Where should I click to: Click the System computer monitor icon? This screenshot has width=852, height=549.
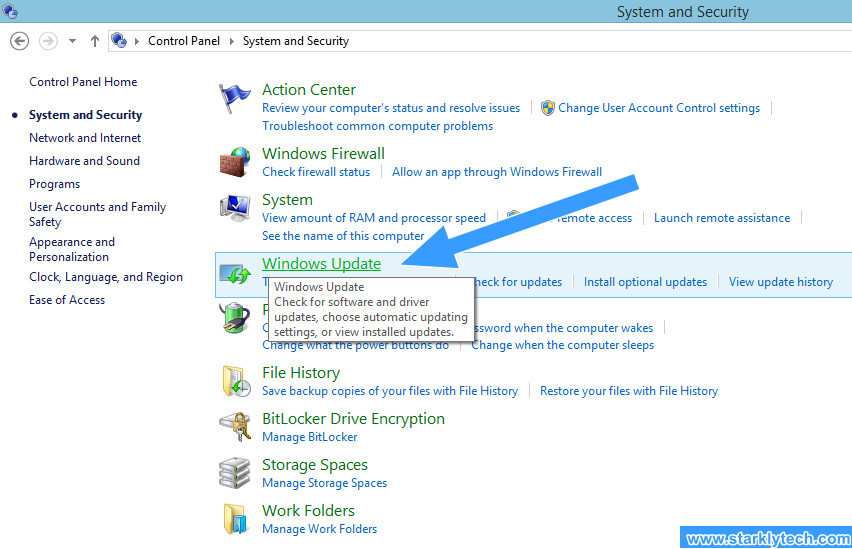[x=235, y=208]
